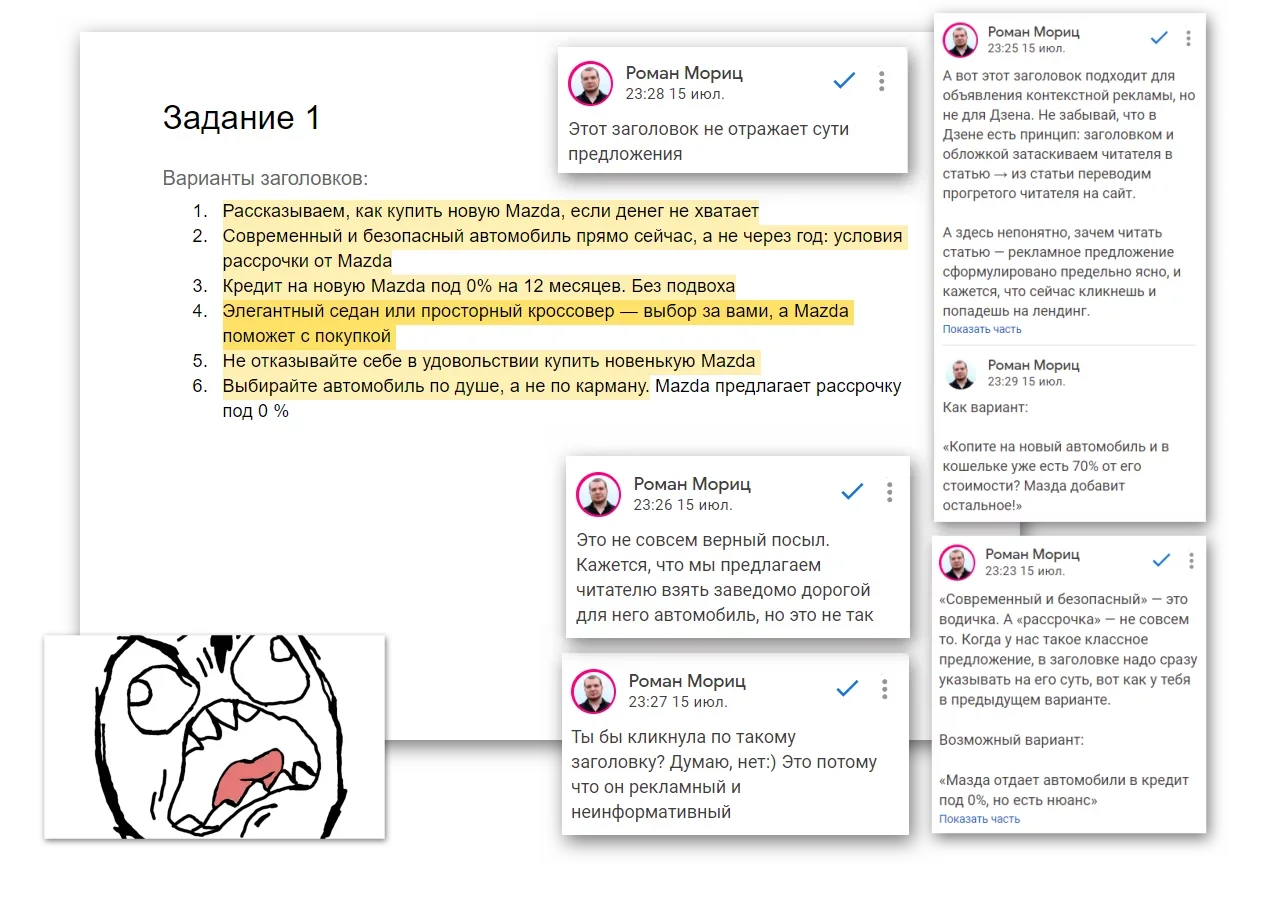Open three-dot menu on 23:27 comment
The image size is (1284, 917).
coord(884,688)
